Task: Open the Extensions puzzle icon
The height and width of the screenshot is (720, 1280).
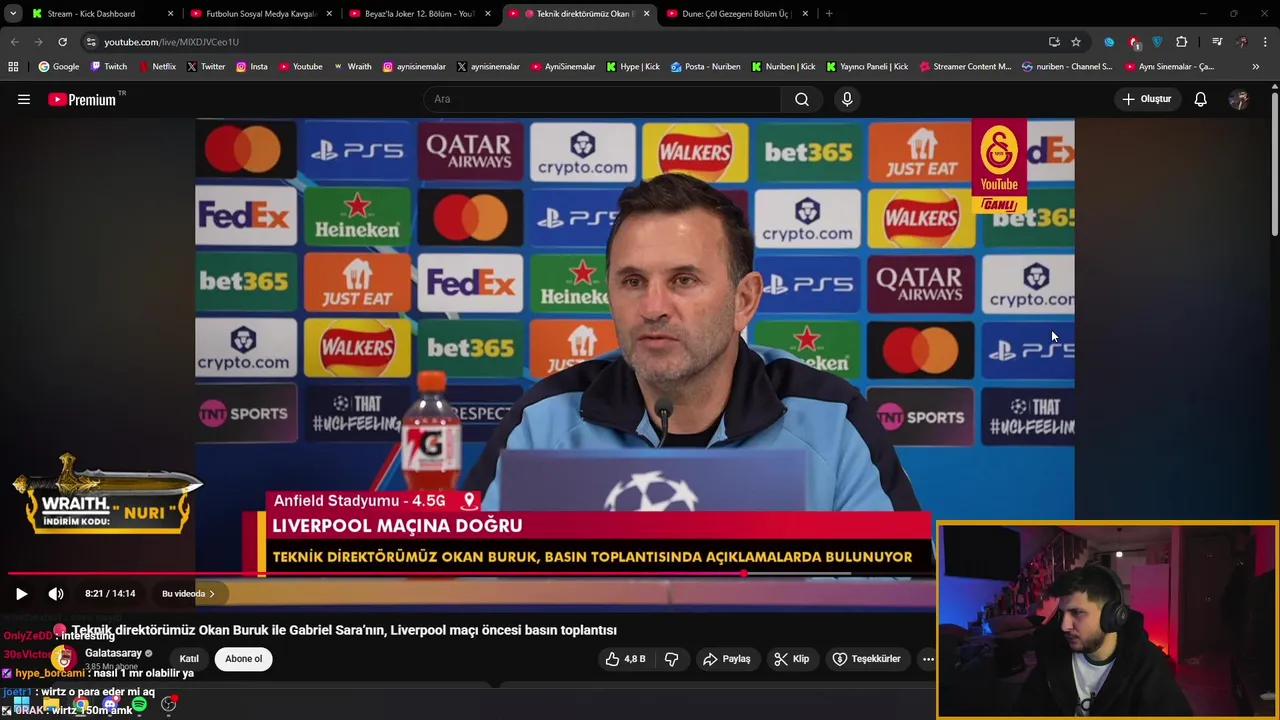Action: click(x=1182, y=42)
